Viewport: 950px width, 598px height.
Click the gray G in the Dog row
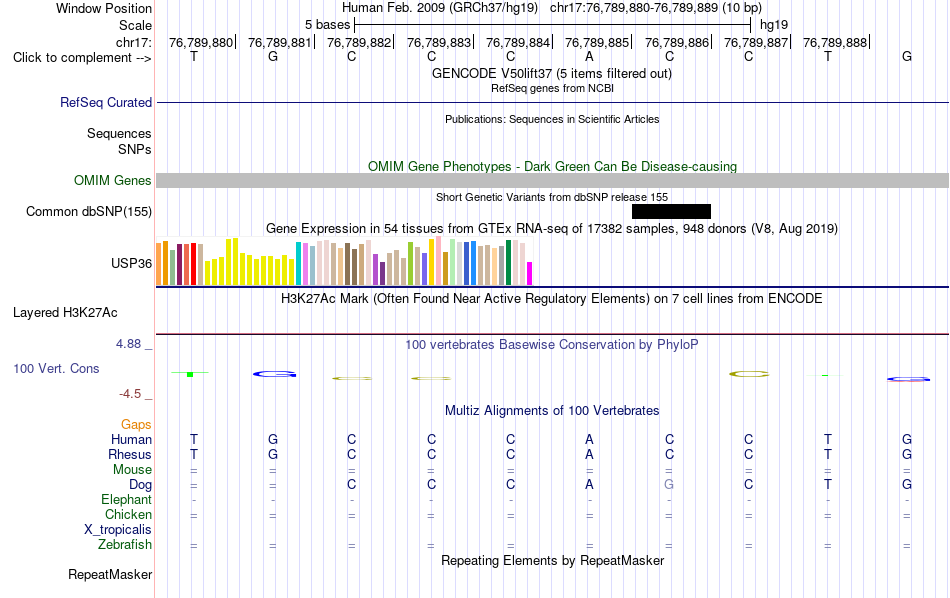(669, 484)
